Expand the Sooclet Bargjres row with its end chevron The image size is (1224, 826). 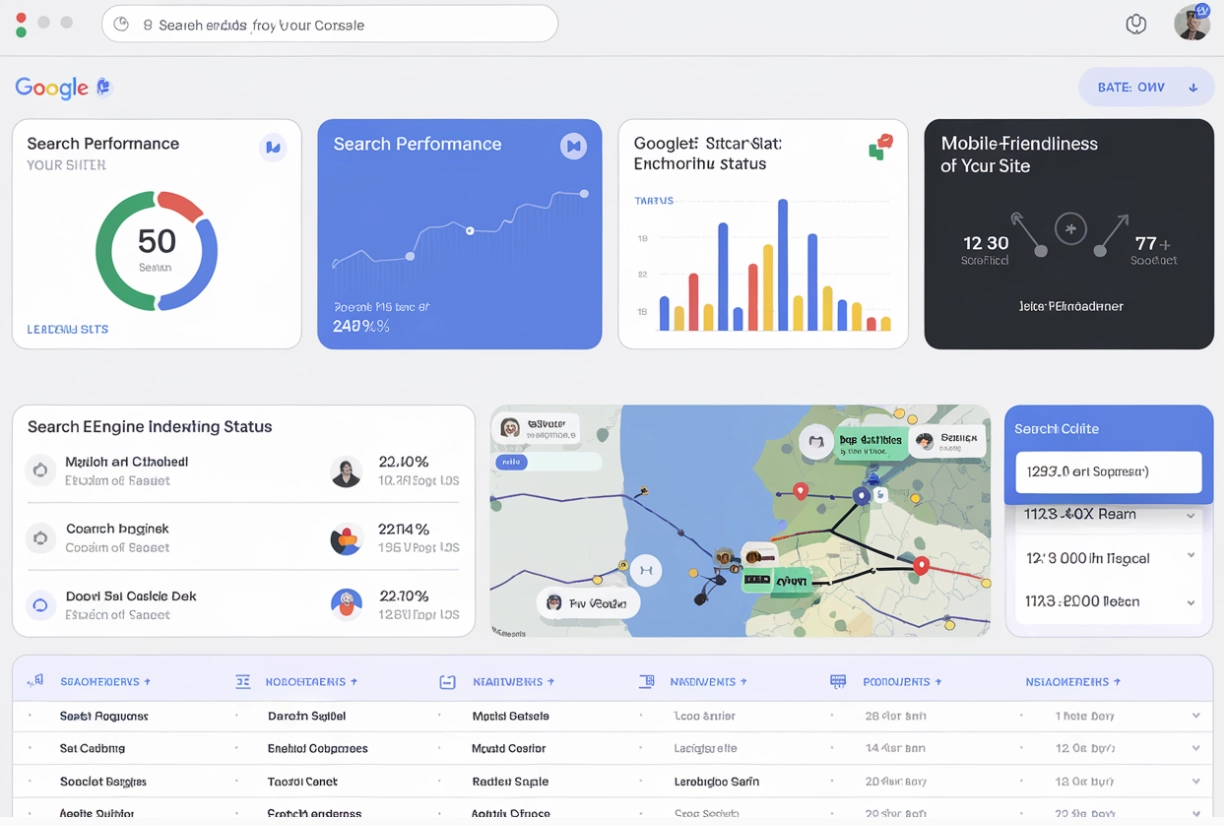[1196, 782]
